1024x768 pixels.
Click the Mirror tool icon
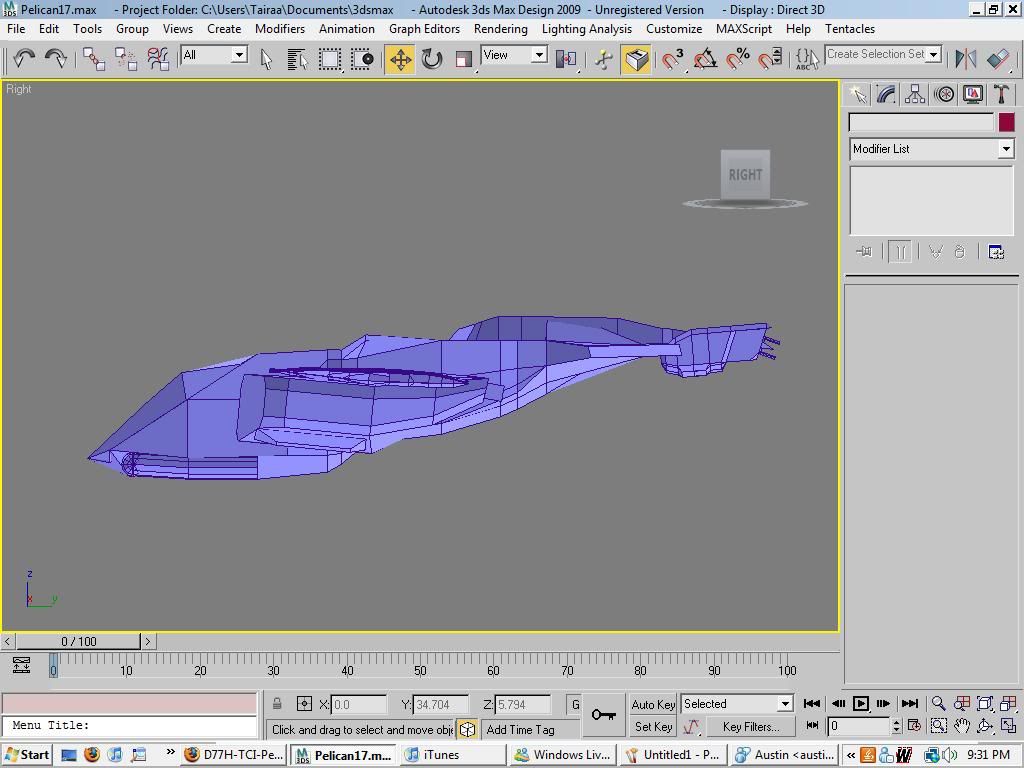(965, 59)
